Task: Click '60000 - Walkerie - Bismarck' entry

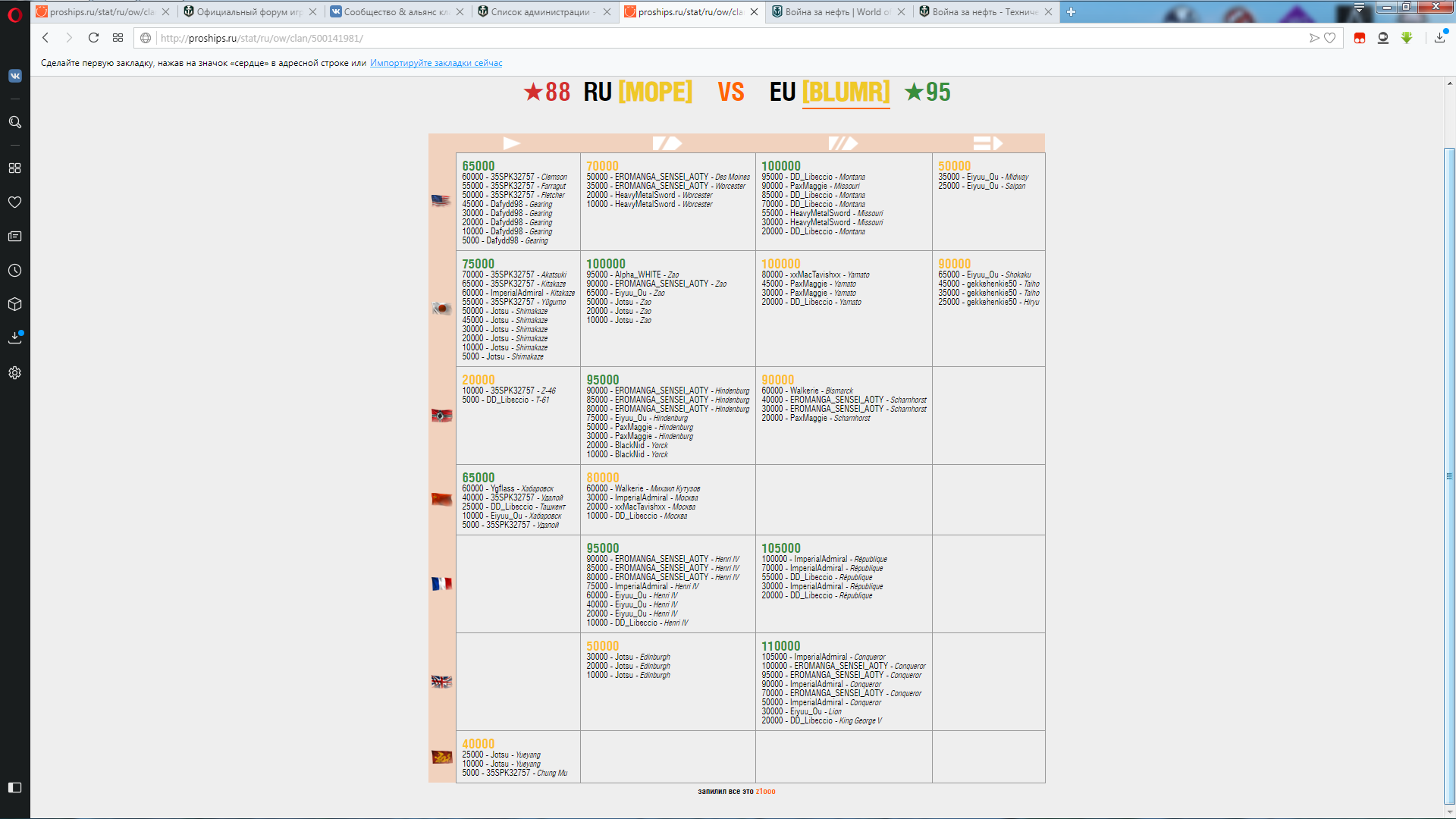Action: 807,391
